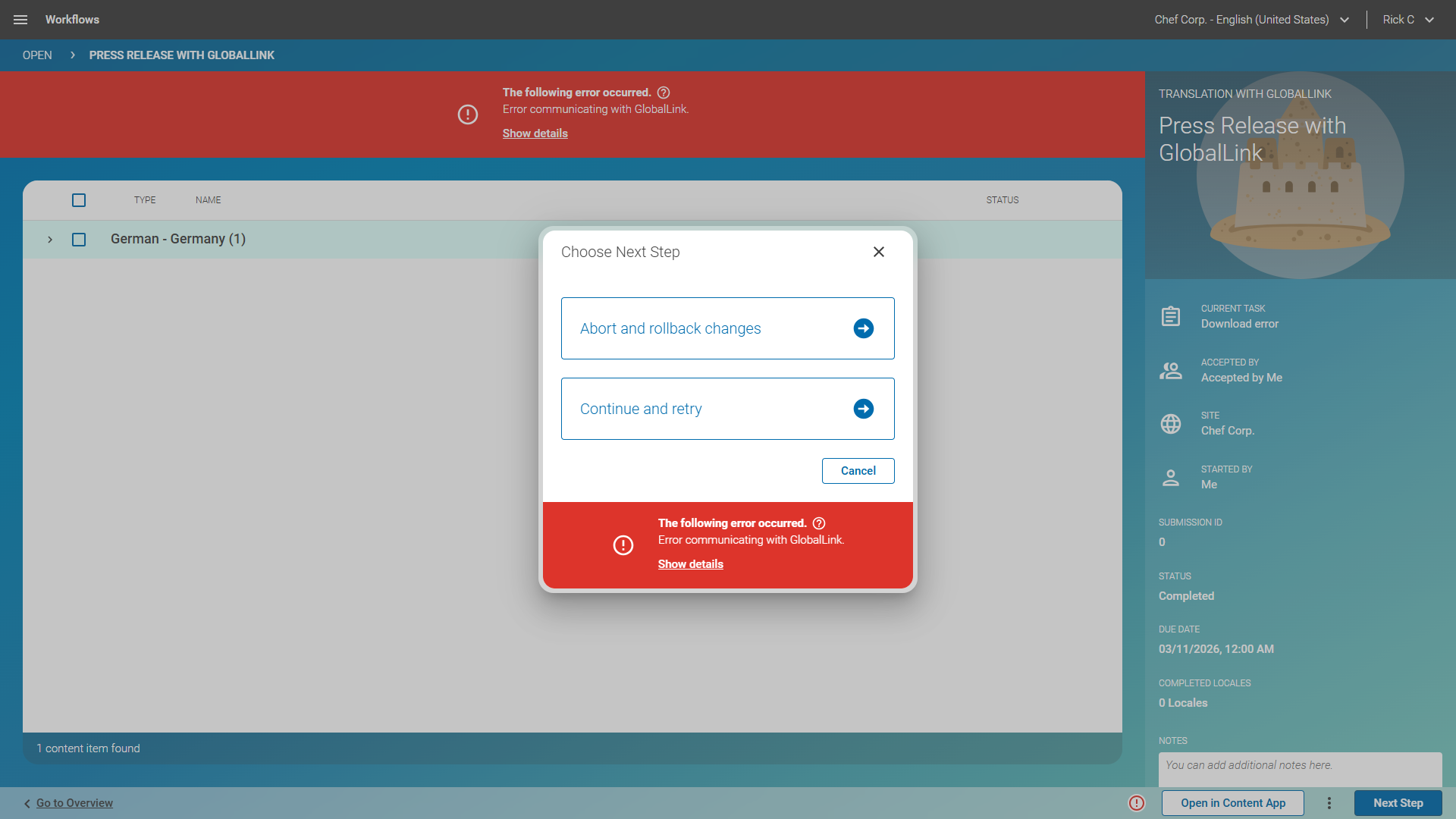Open the Rick C user menu

coord(1407,20)
